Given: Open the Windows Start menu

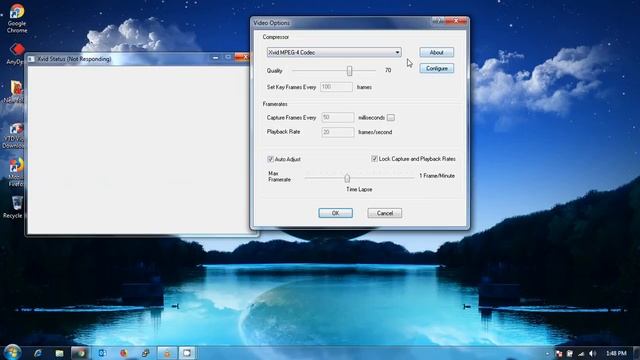Looking at the screenshot, I should click(12, 352).
